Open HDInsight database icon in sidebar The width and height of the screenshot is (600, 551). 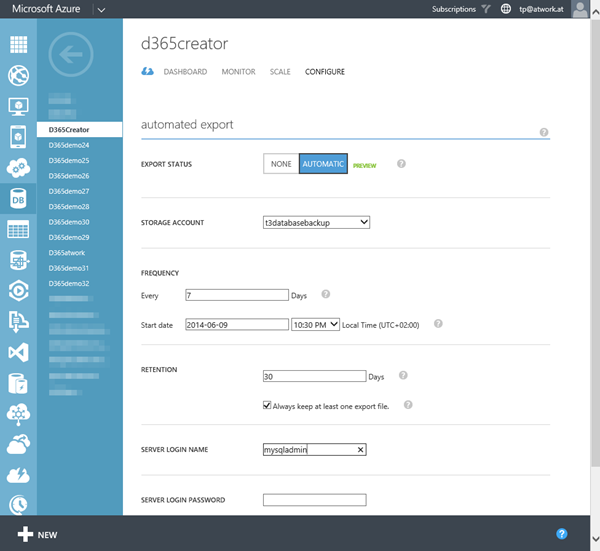coord(18,260)
